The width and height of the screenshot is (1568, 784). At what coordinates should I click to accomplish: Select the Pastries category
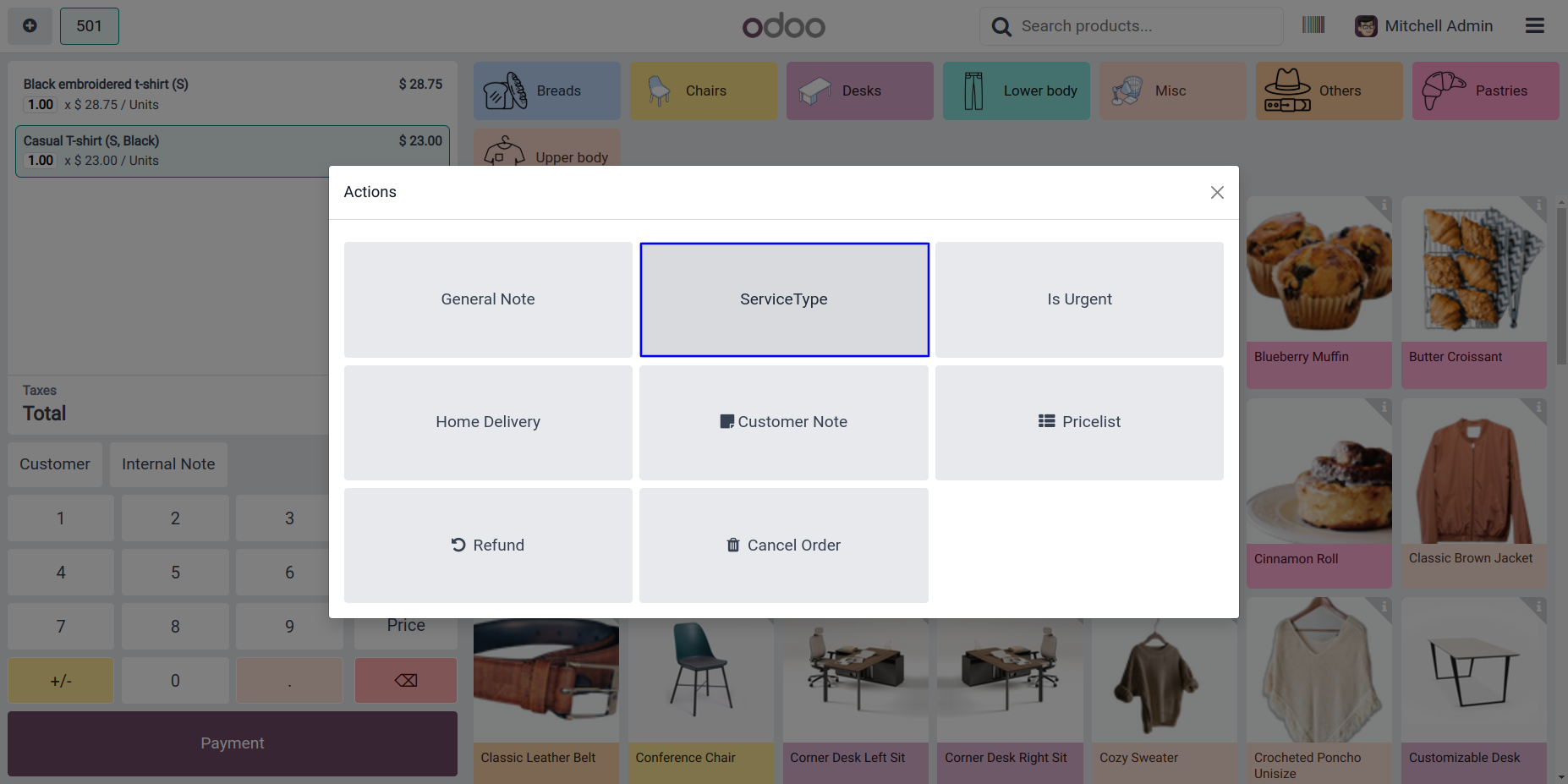point(1485,90)
